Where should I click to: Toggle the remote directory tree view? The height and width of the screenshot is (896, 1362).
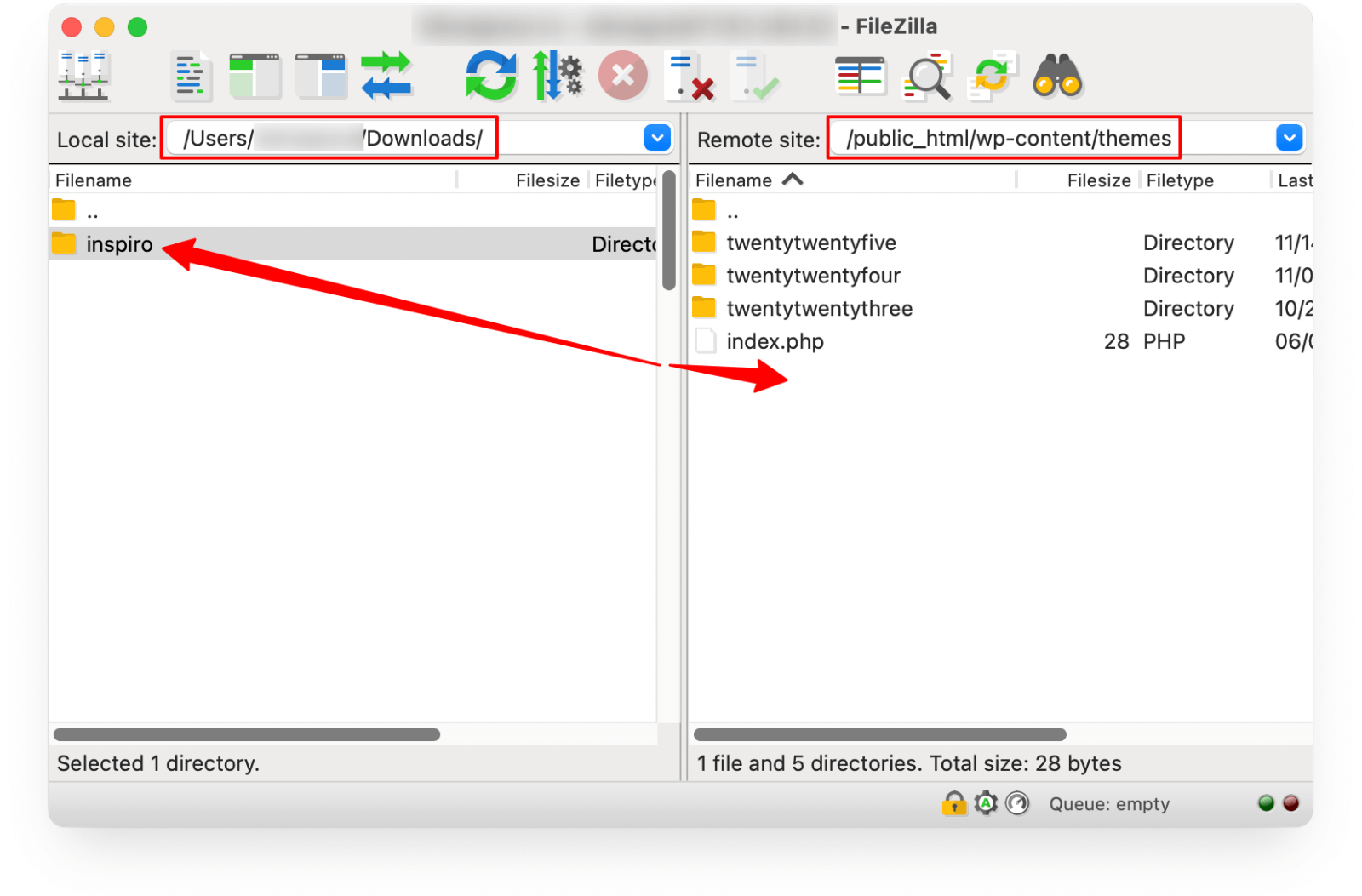(321, 76)
